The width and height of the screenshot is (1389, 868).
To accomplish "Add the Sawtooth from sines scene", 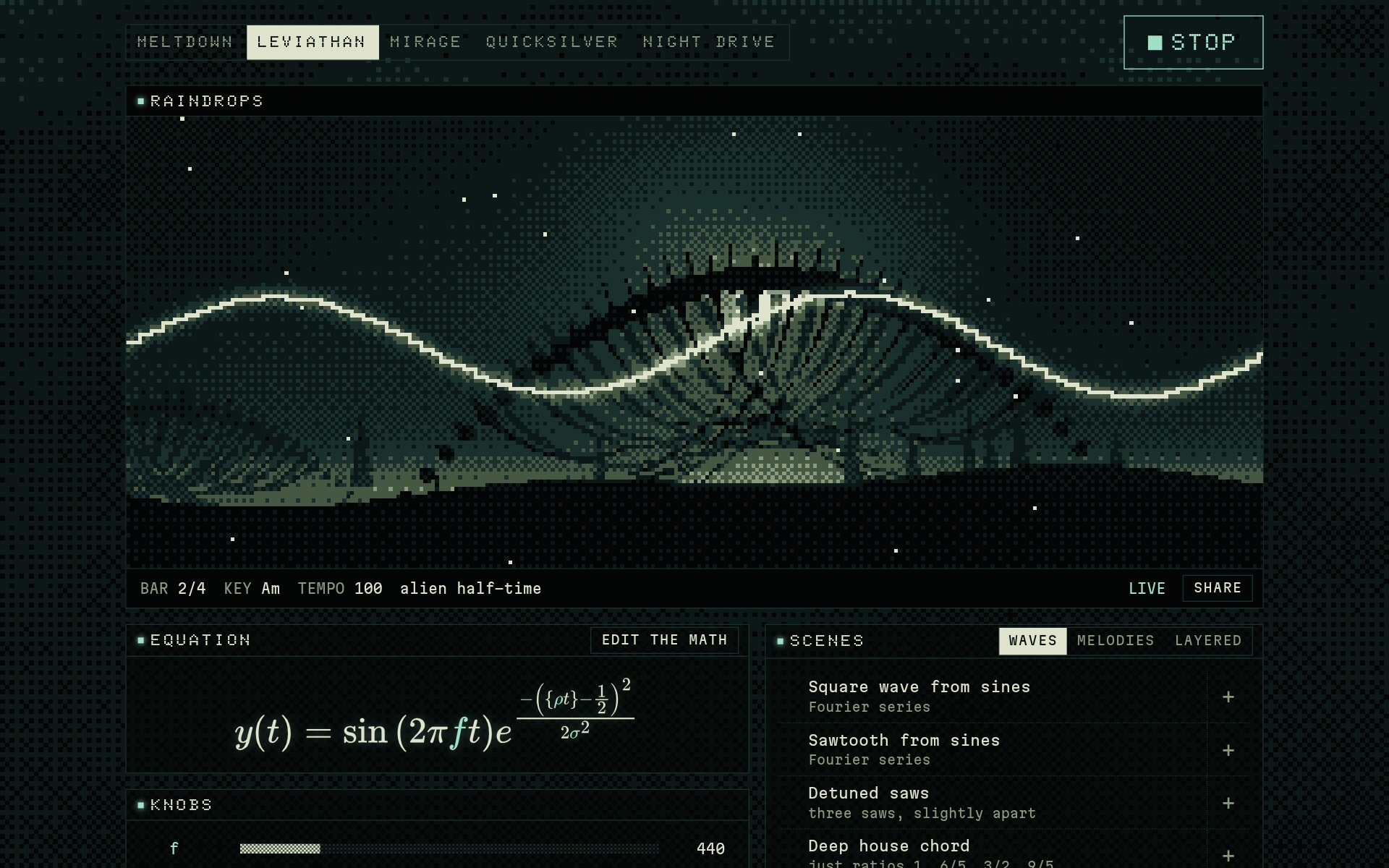I will (1228, 750).
